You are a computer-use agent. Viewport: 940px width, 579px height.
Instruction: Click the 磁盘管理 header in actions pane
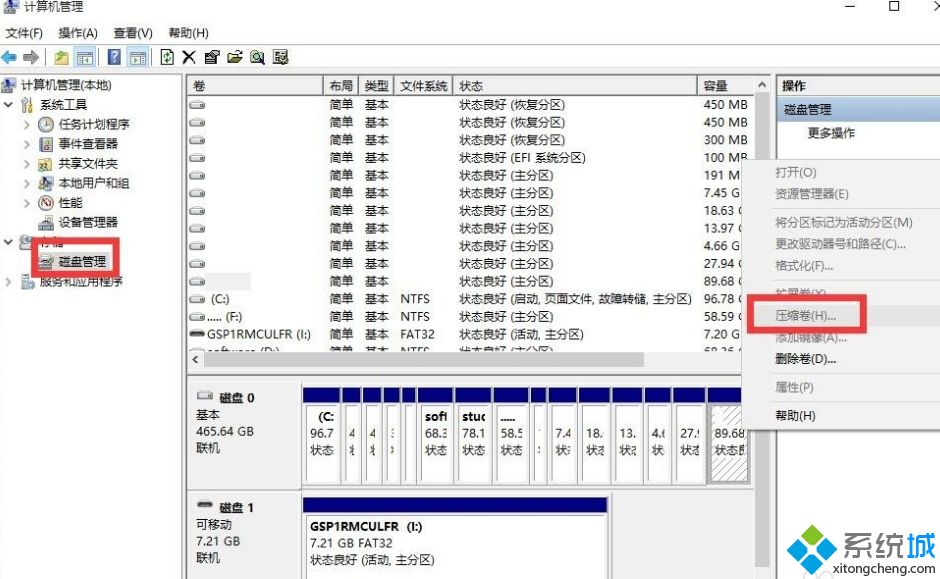click(858, 110)
